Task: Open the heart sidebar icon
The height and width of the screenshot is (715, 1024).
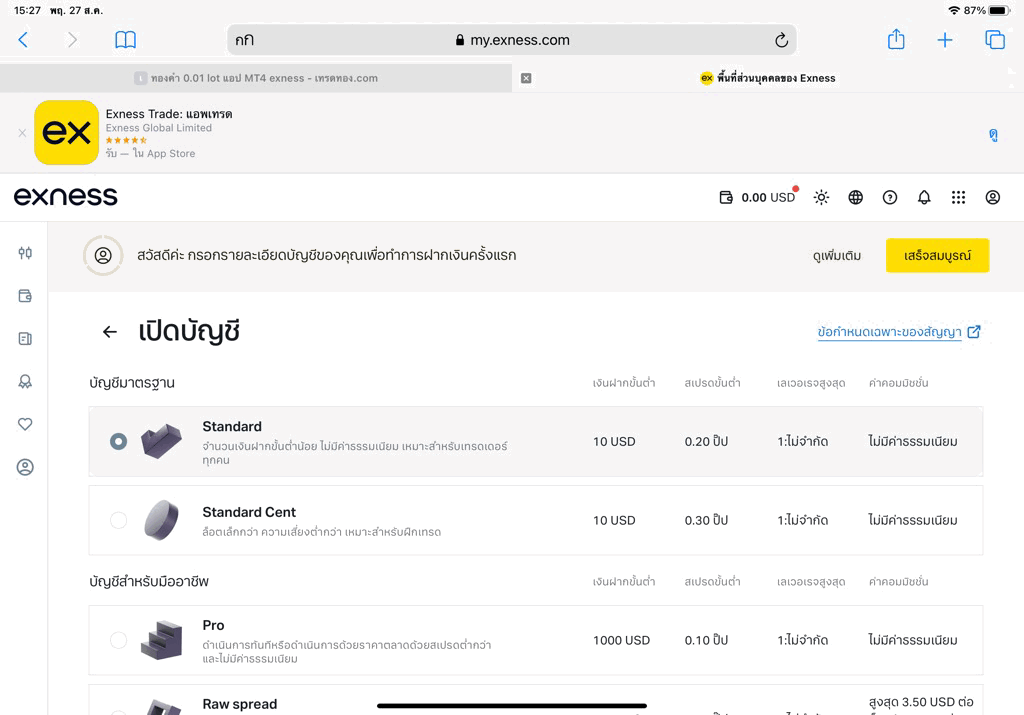Action: tap(25, 424)
